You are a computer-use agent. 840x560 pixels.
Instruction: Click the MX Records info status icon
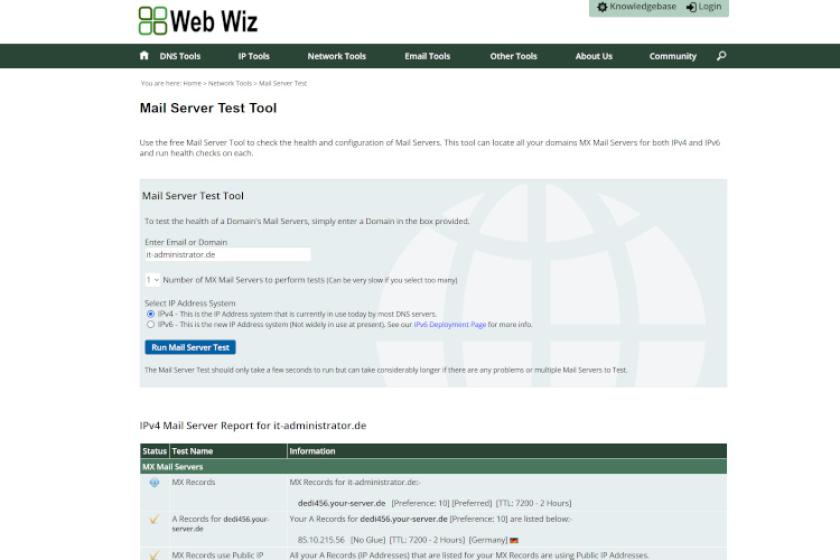154,482
